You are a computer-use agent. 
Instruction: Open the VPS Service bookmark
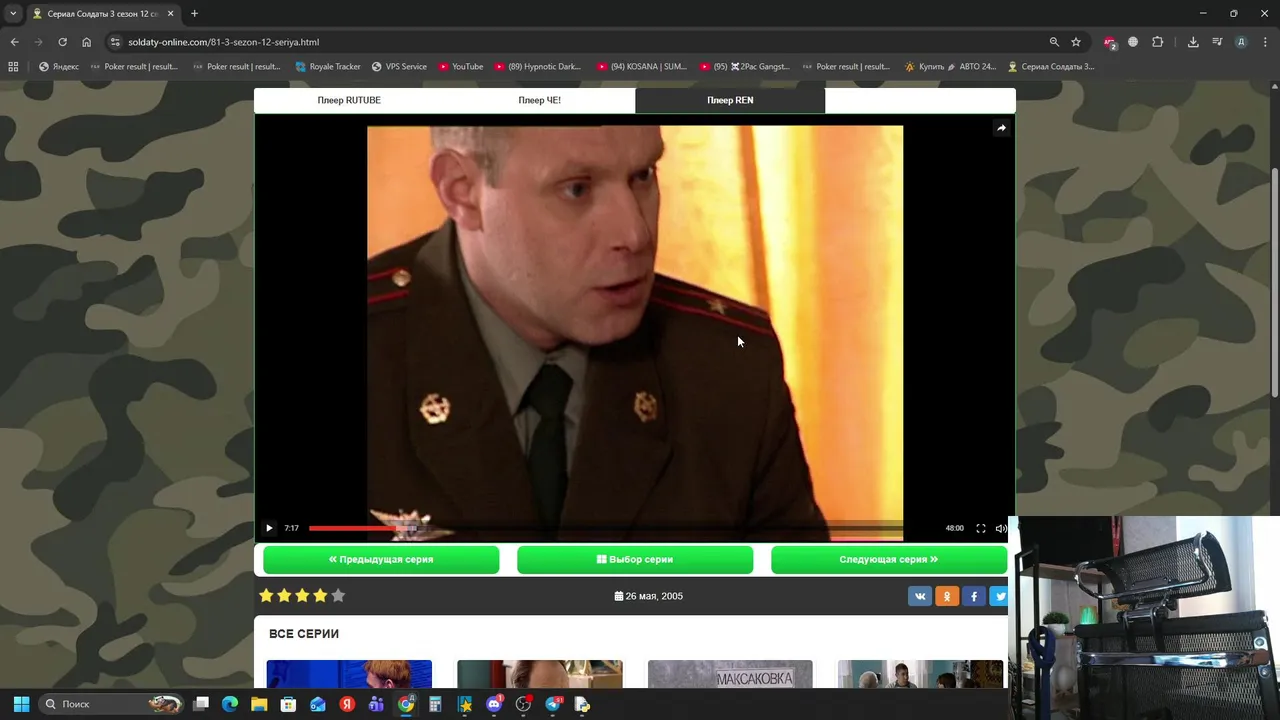tap(399, 67)
